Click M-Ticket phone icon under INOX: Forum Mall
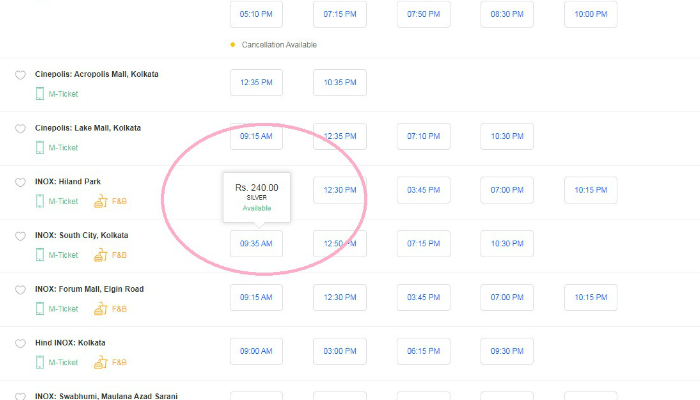 40,308
